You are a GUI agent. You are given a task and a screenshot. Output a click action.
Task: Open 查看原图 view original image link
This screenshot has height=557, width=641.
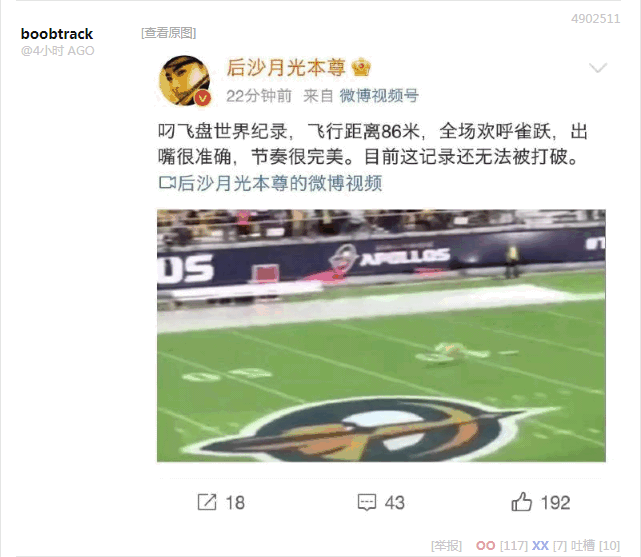point(168,33)
